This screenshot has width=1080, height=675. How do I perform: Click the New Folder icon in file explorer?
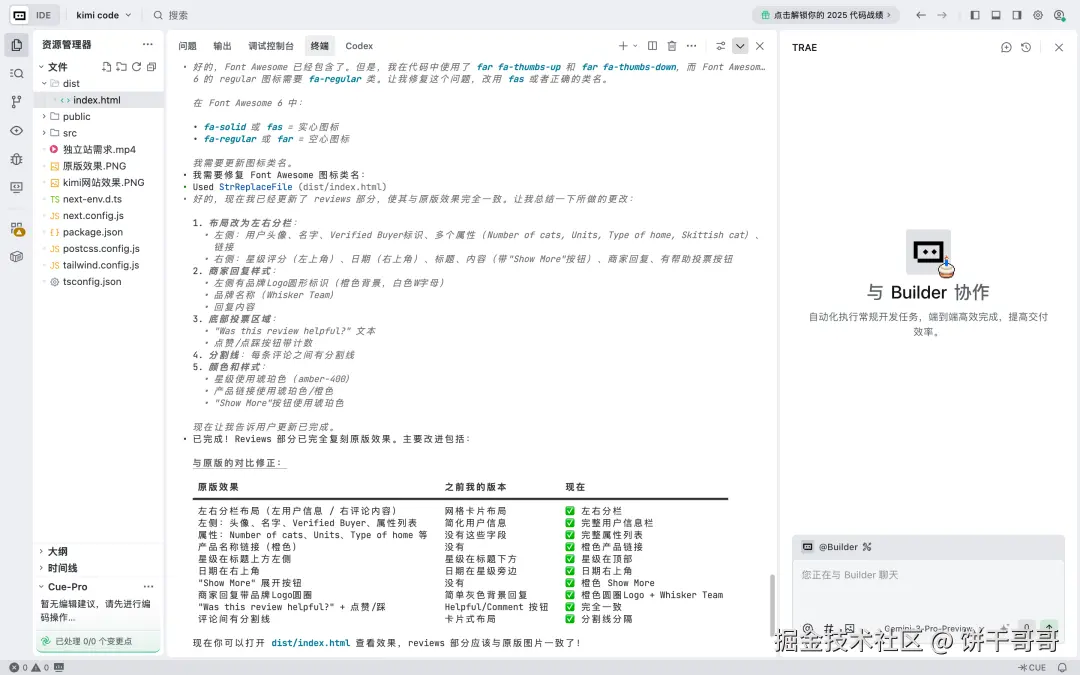[x=121, y=67]
